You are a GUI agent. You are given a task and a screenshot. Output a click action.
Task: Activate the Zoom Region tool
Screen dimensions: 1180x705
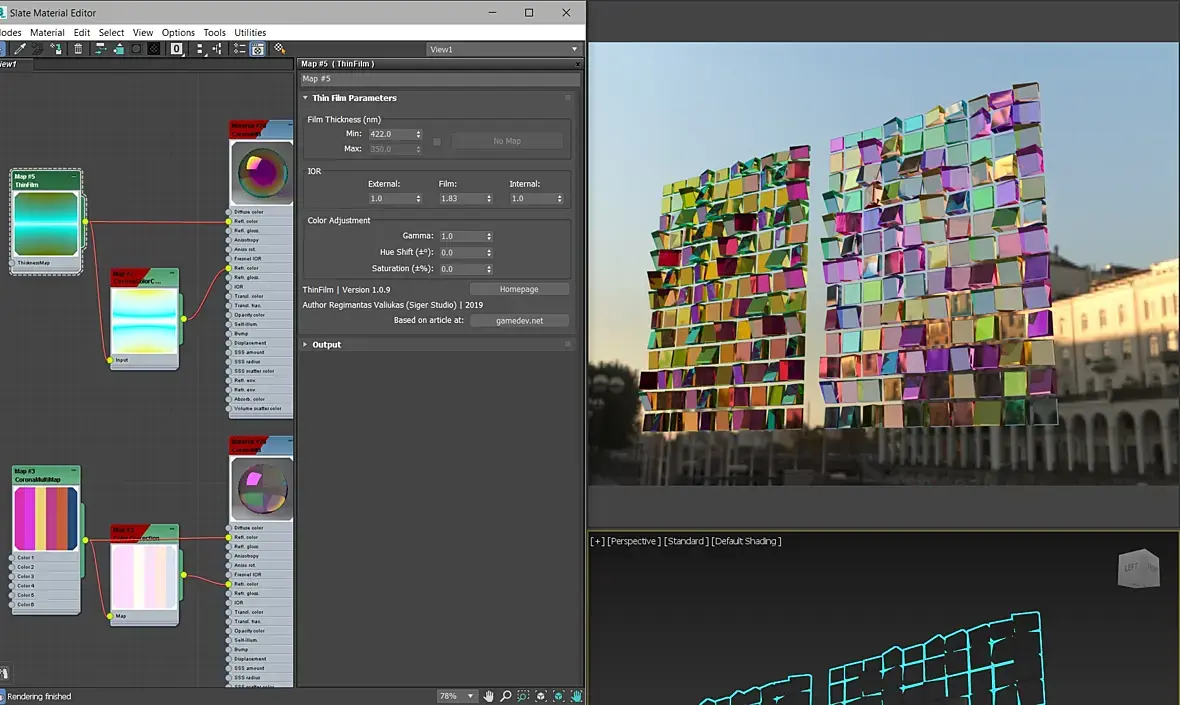523,696
